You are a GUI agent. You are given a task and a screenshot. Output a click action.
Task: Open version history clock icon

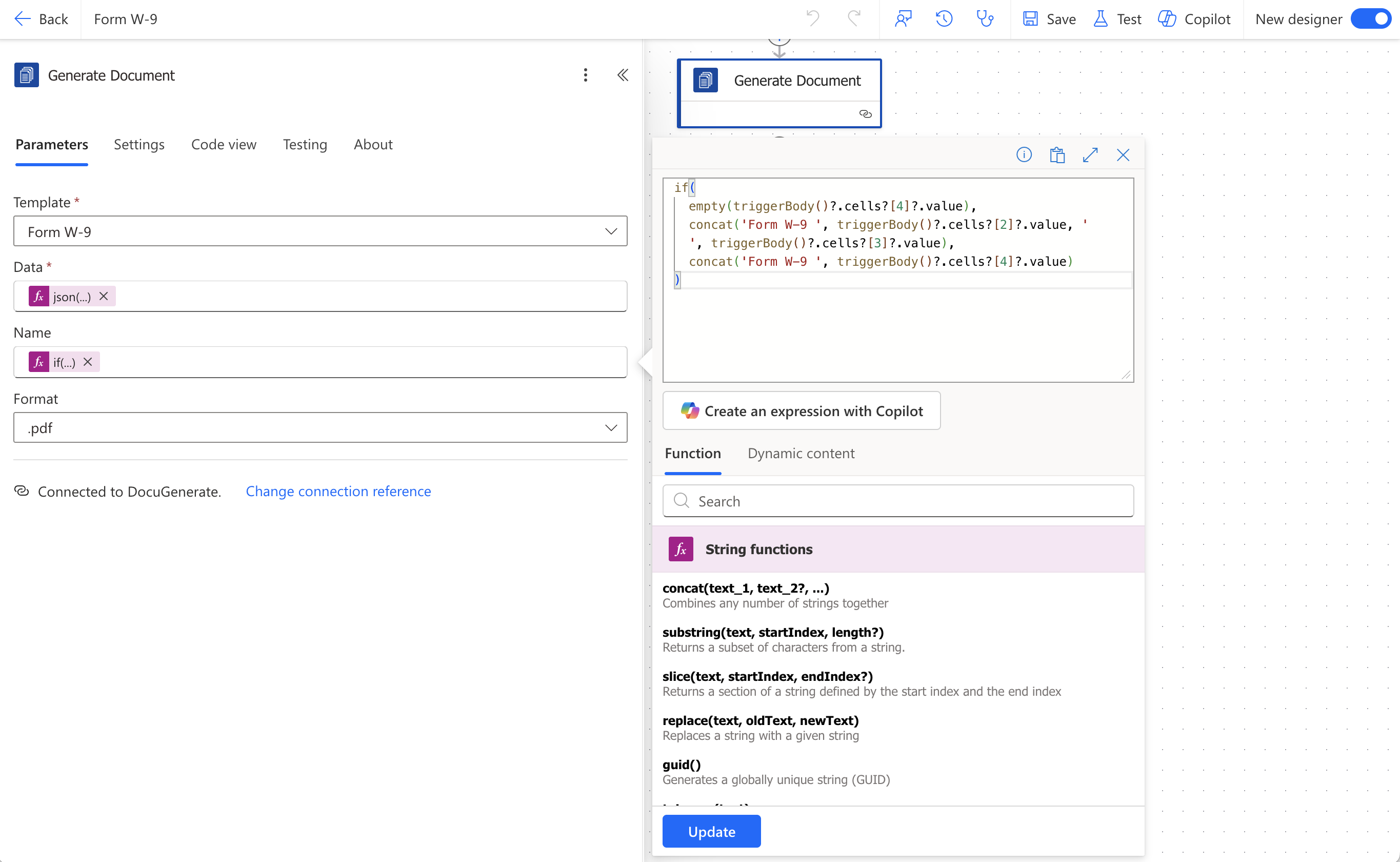pos(944,19)
